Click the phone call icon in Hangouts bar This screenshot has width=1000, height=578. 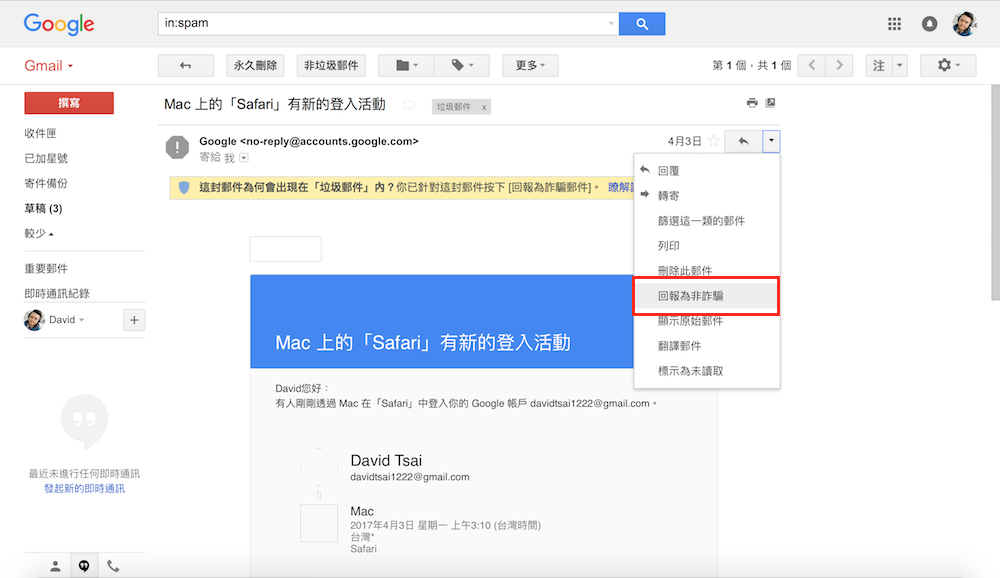tap(113, 566)
